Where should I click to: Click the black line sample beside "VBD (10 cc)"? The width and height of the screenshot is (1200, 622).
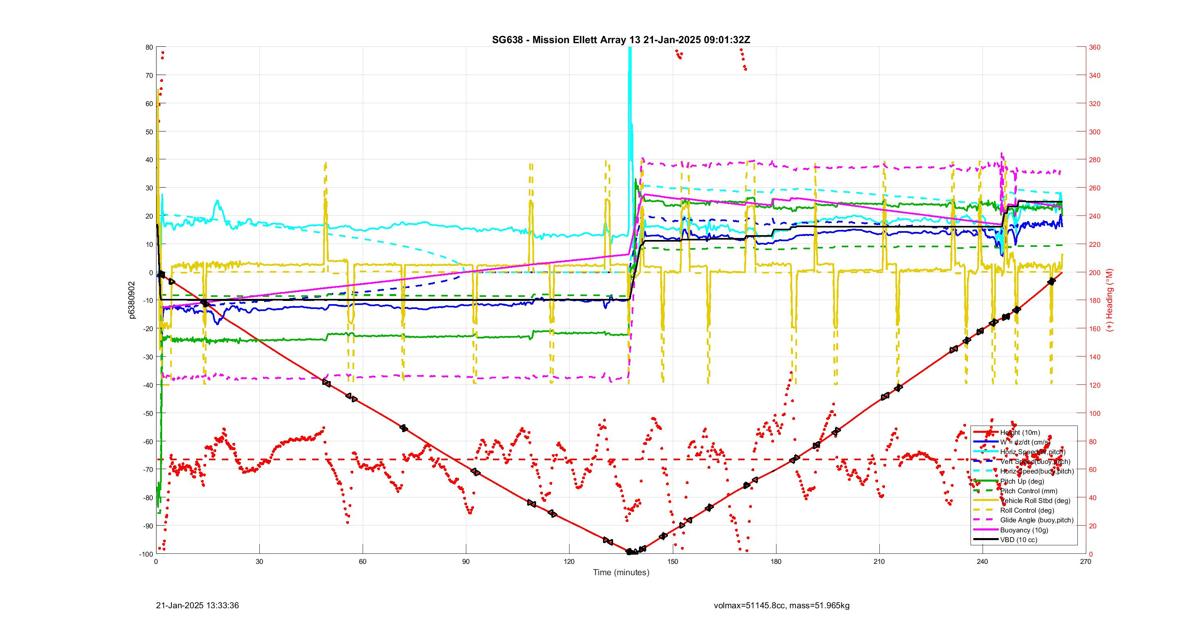pyautogui.click(x=984, y=540)
